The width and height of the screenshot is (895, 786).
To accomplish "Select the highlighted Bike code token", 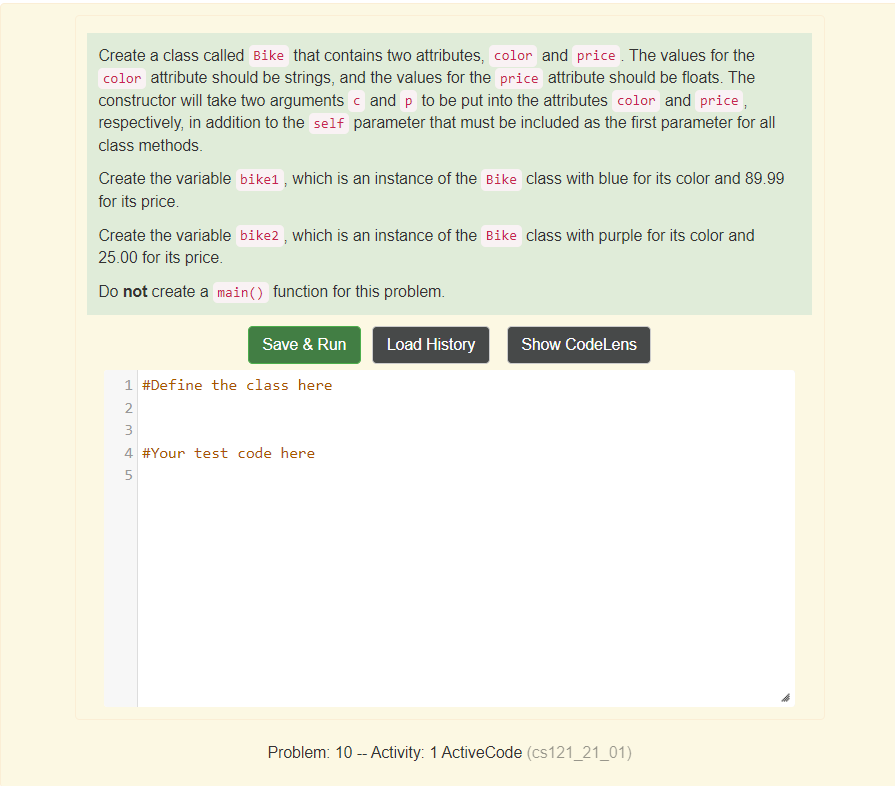I will pos(268,55).
